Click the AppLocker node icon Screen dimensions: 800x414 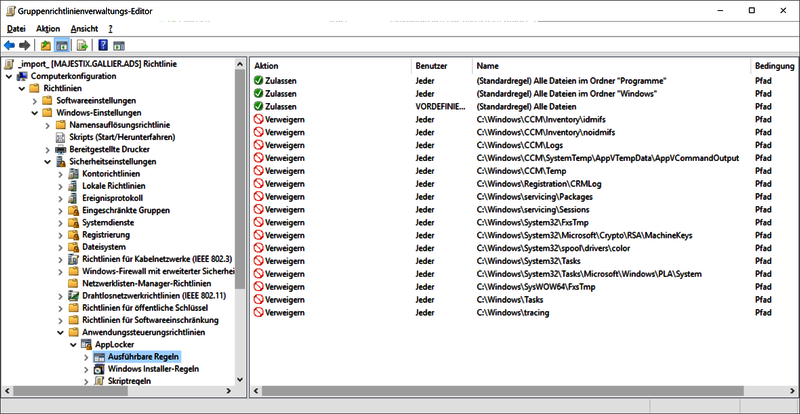click(87, 345)
